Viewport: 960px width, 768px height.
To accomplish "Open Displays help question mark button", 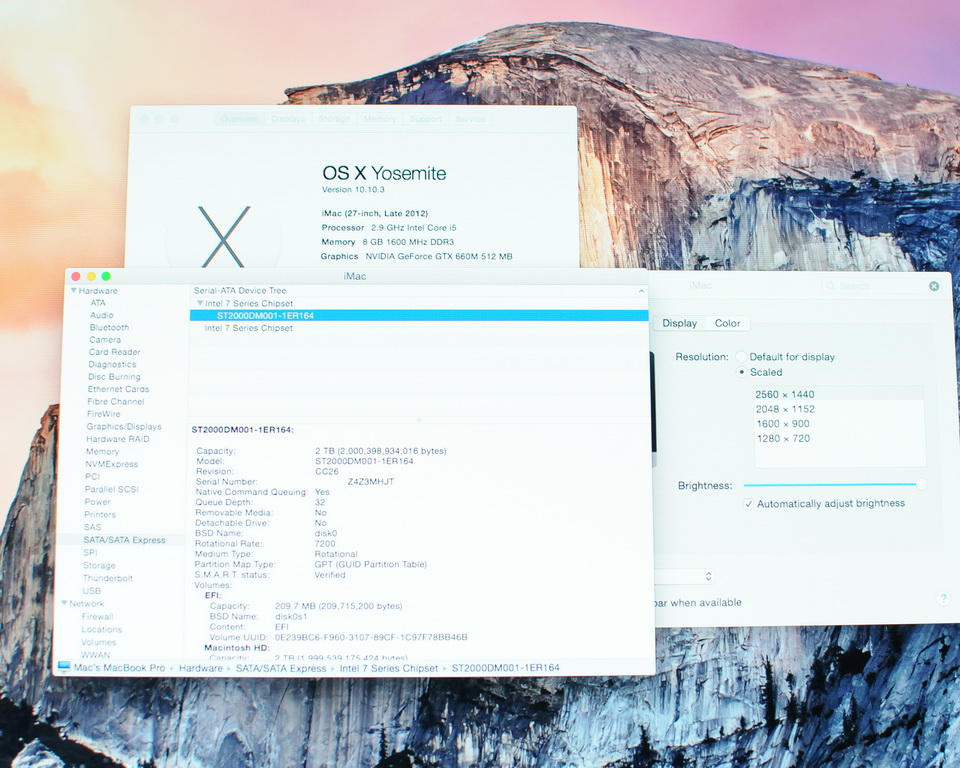I will tap(943, 598).
